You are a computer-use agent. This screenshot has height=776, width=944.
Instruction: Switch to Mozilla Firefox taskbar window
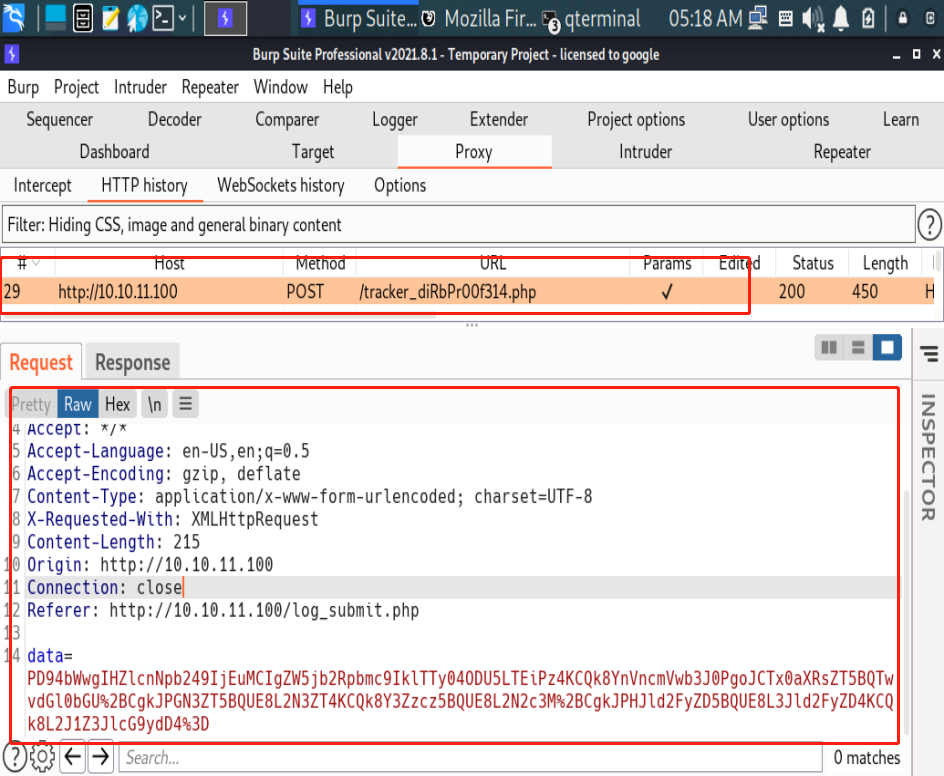coord(479,19)
